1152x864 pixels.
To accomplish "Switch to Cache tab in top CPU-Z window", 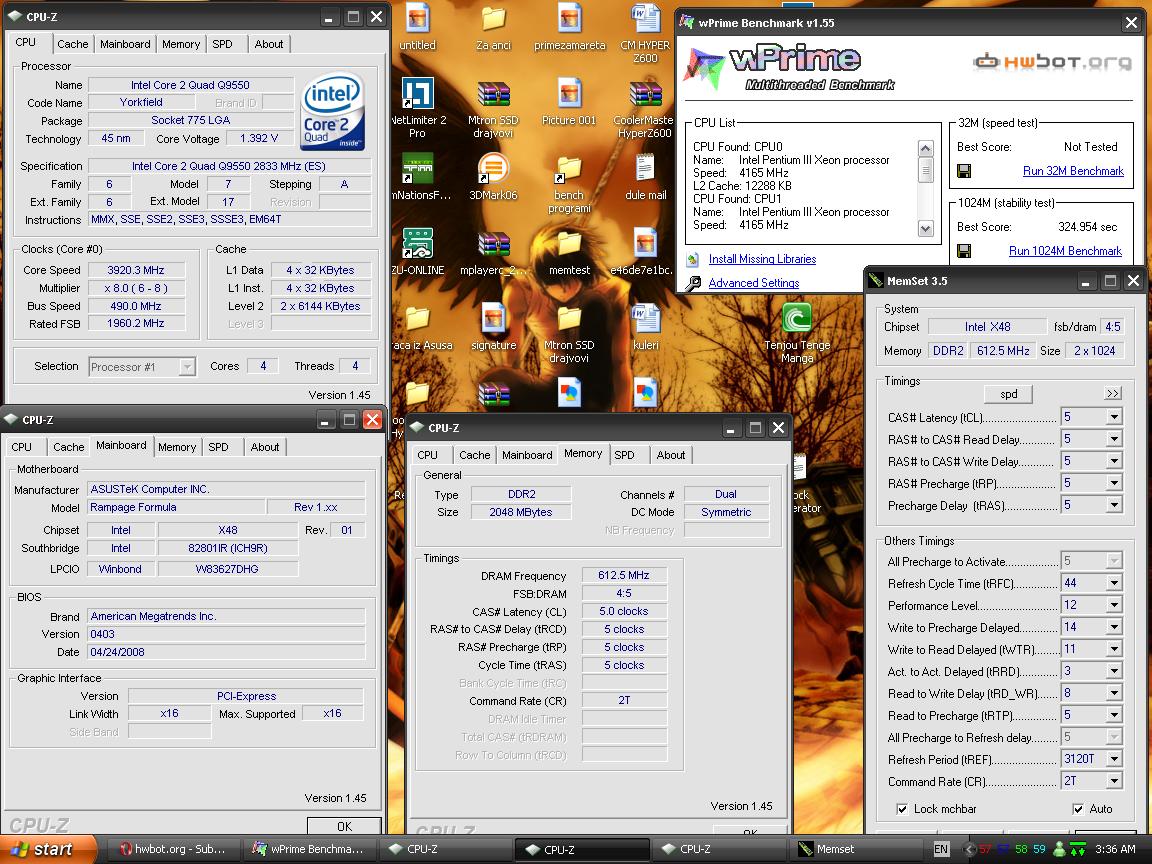I will tap(73, 44).
